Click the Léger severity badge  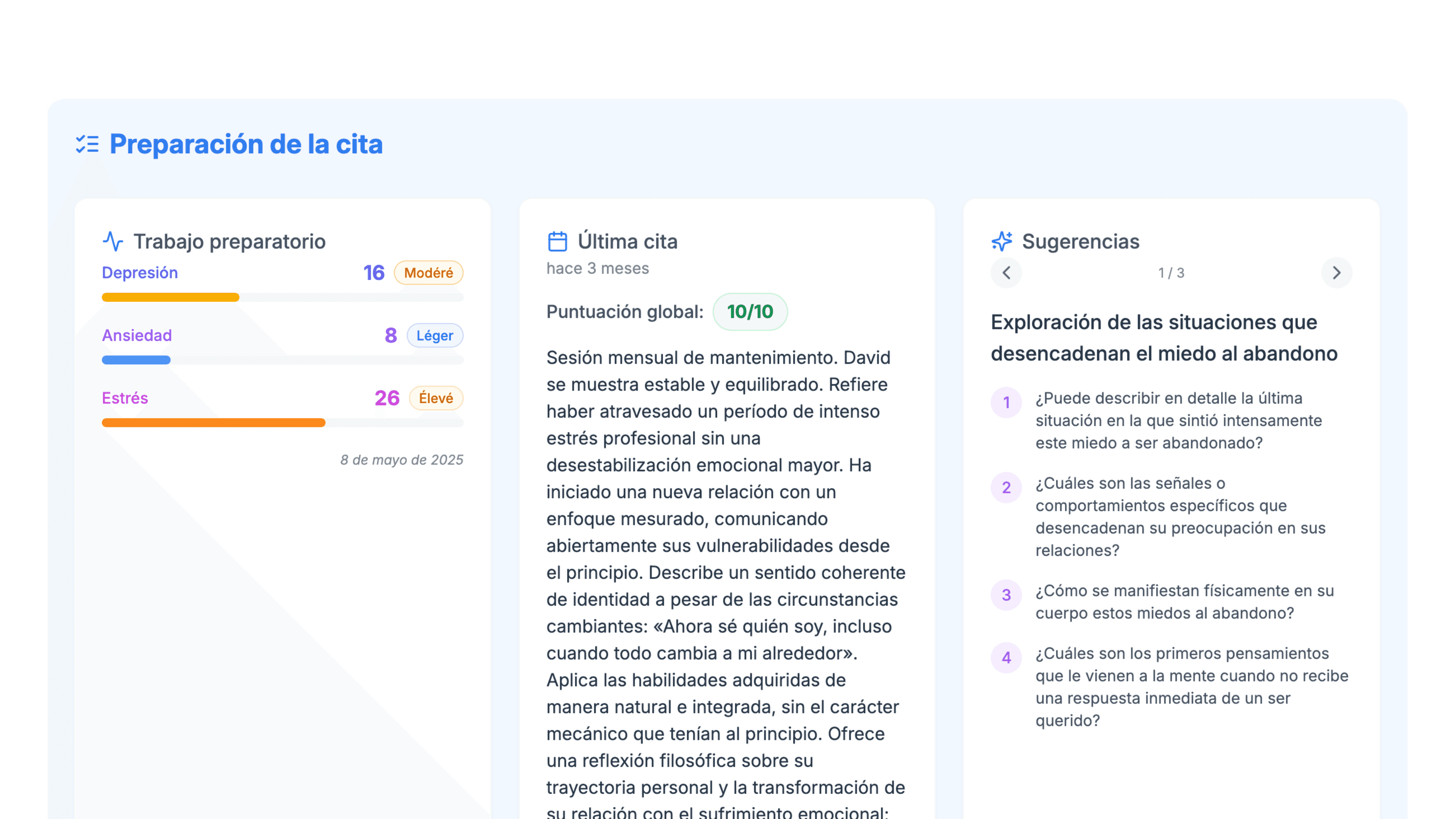[435, 336]
